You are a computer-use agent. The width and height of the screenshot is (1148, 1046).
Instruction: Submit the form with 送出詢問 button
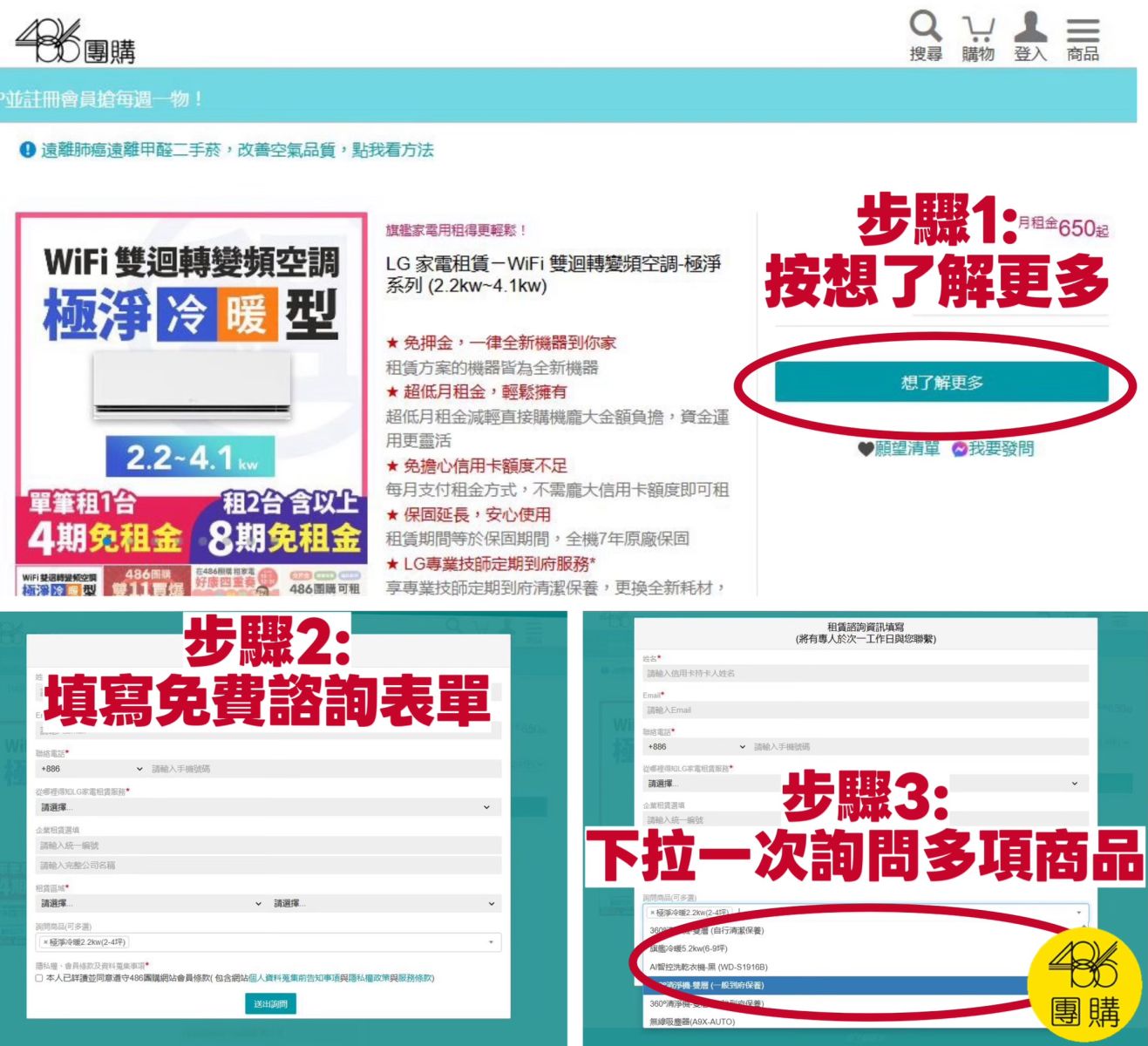[x=270, y=1004]
